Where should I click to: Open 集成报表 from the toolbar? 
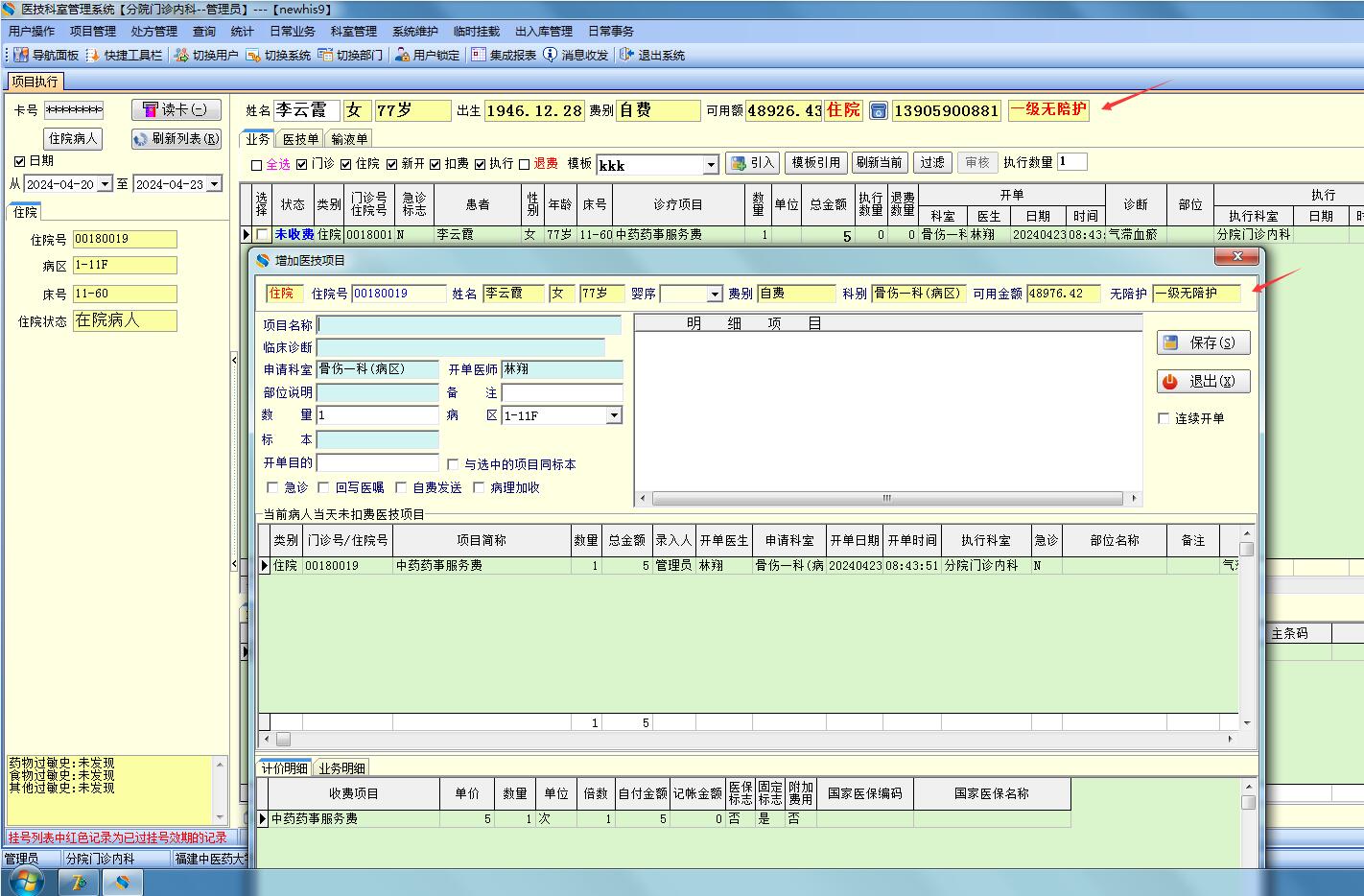point(505,56)
